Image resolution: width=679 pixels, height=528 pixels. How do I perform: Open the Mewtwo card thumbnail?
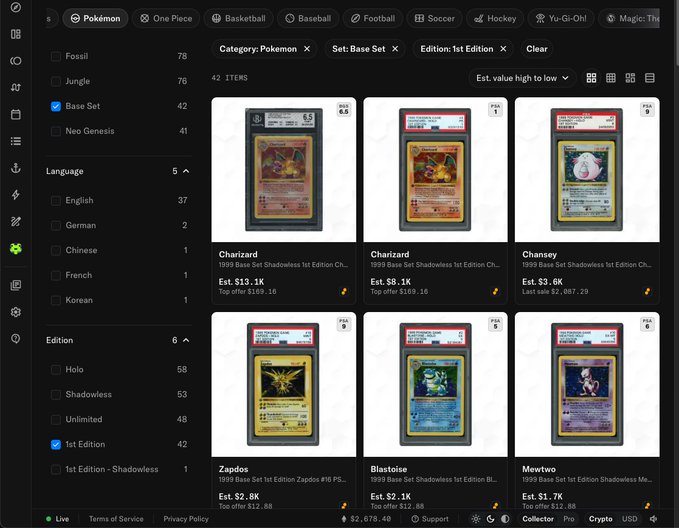[x=587, y=384]
